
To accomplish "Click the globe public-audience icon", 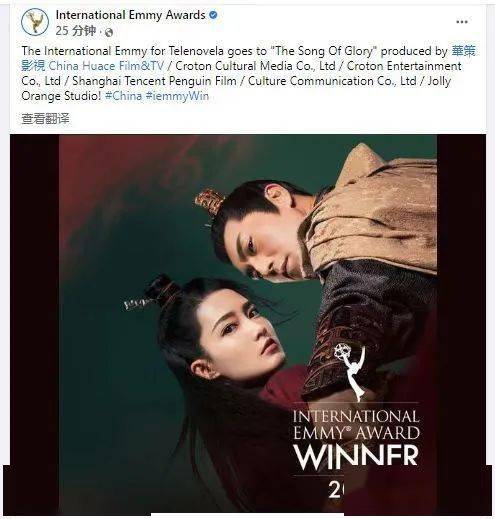I will [109, 32].
